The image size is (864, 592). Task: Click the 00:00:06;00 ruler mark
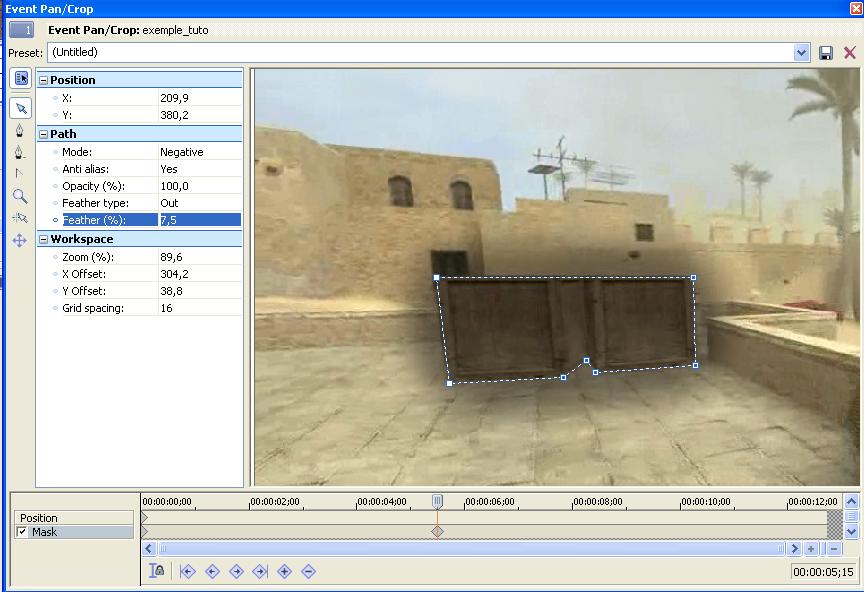[489, 502]
